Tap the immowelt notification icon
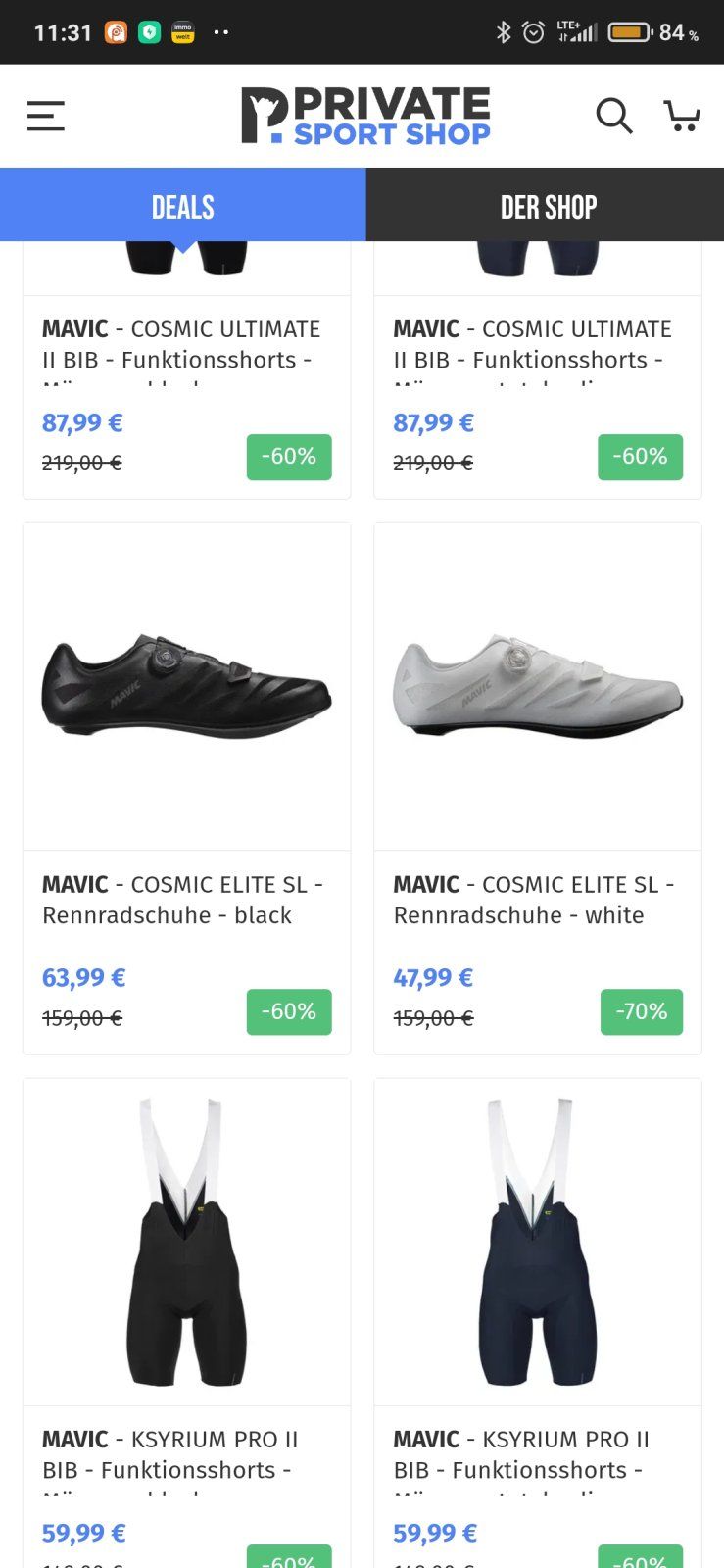This screenshot has width=724, height=1568. pyautogui.click(x=182, y=32)
